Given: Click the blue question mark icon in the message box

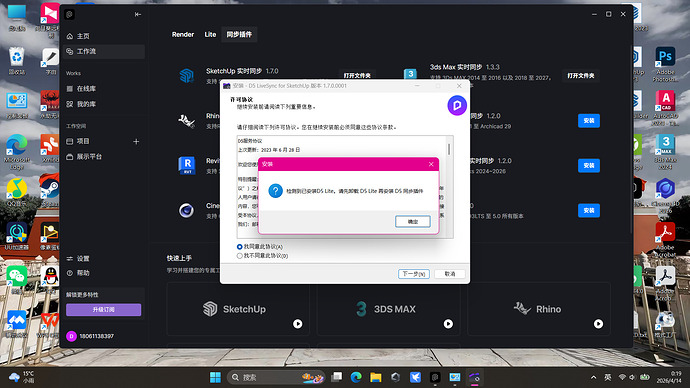Looking at the screenshot, I should click(x=275, y=191).
